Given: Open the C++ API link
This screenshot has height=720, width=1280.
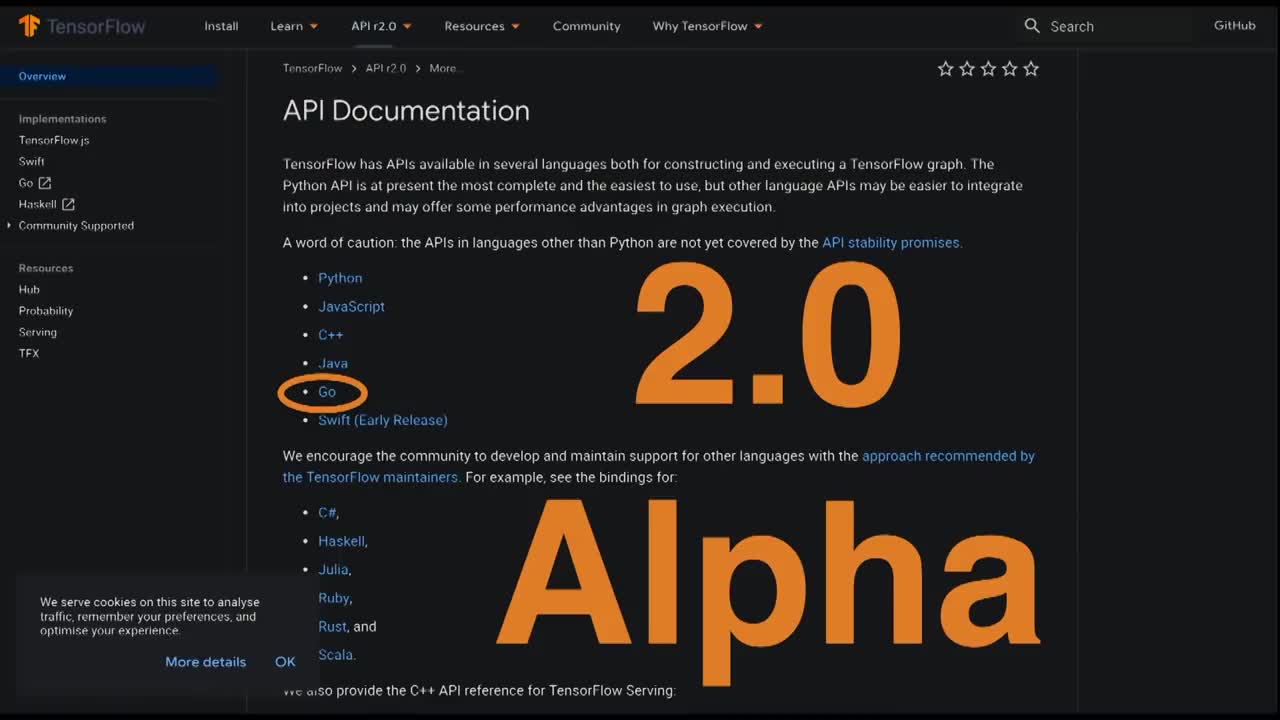Looking at the screenshot, I should pos(330,335).
